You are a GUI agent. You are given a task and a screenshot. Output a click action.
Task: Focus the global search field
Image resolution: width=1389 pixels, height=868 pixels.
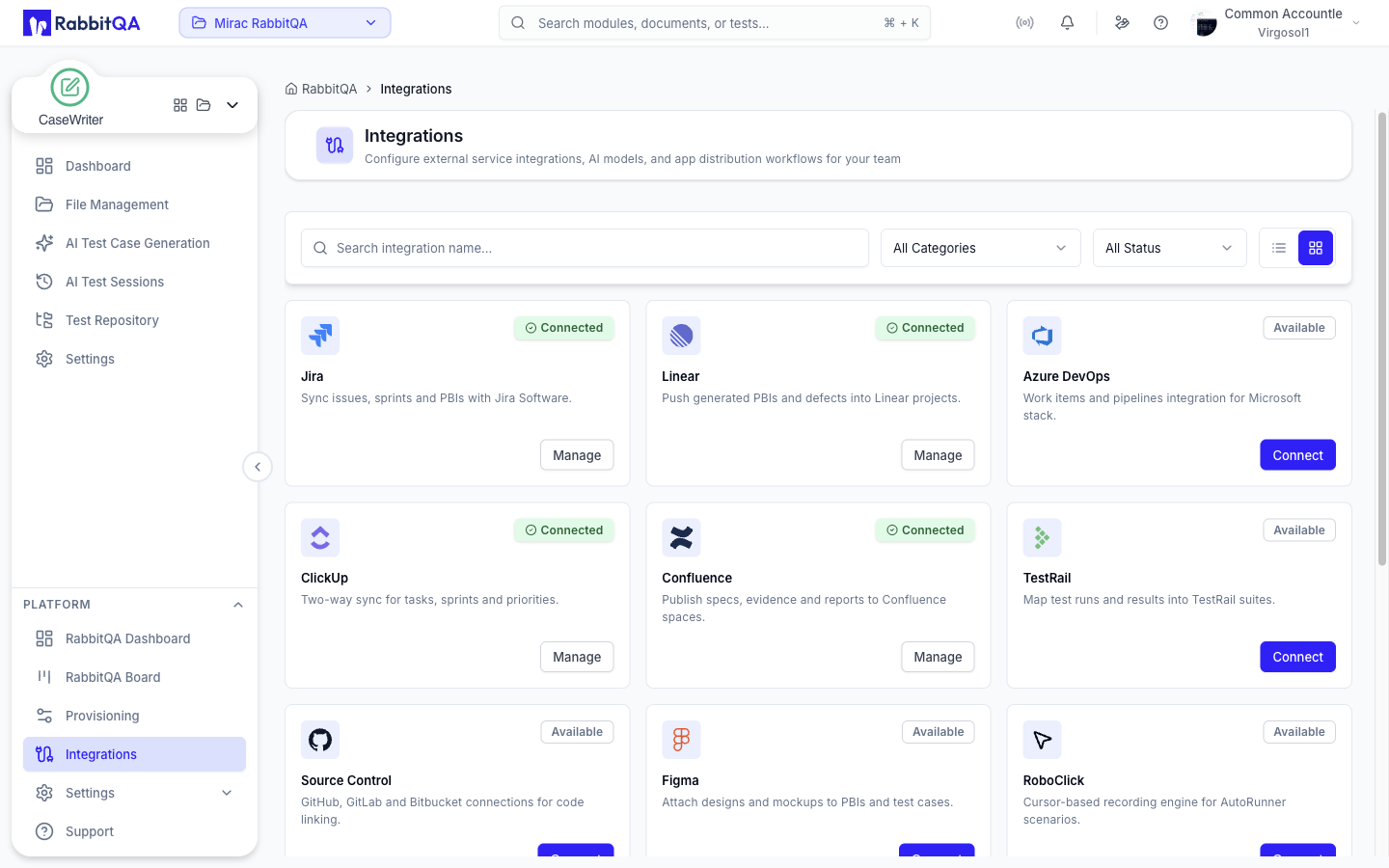click(715, 23)
